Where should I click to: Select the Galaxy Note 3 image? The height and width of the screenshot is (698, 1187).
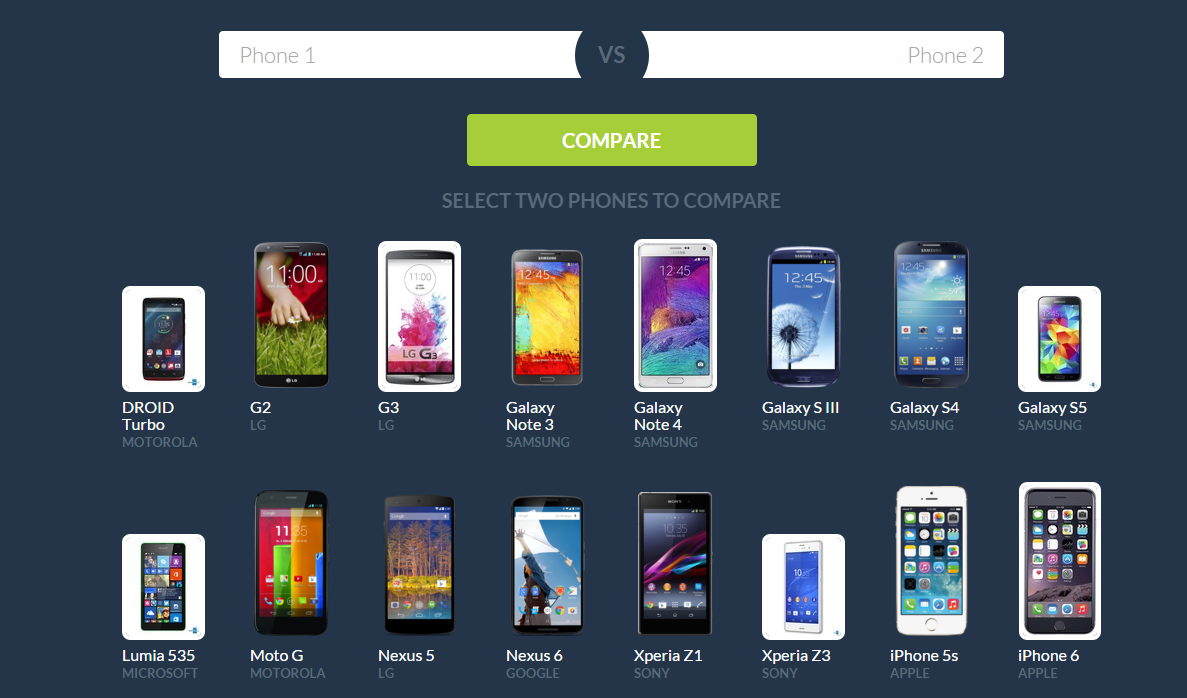tap(547, 317)
